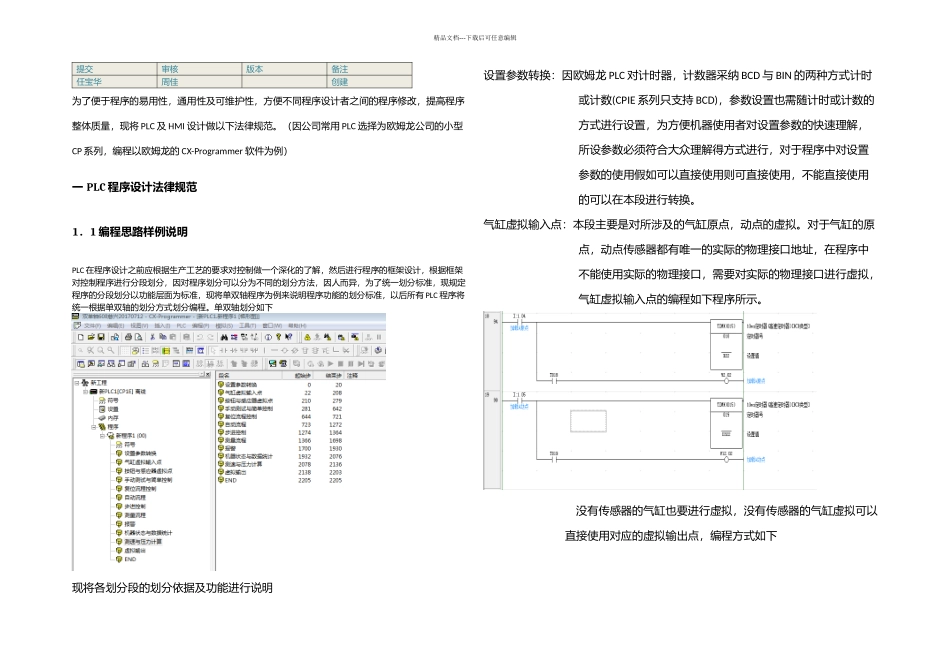The height and width of the screenshot is (672, 950).
Task: Select 气缸虚拟输入点 section in project tree
Action: 142,462
